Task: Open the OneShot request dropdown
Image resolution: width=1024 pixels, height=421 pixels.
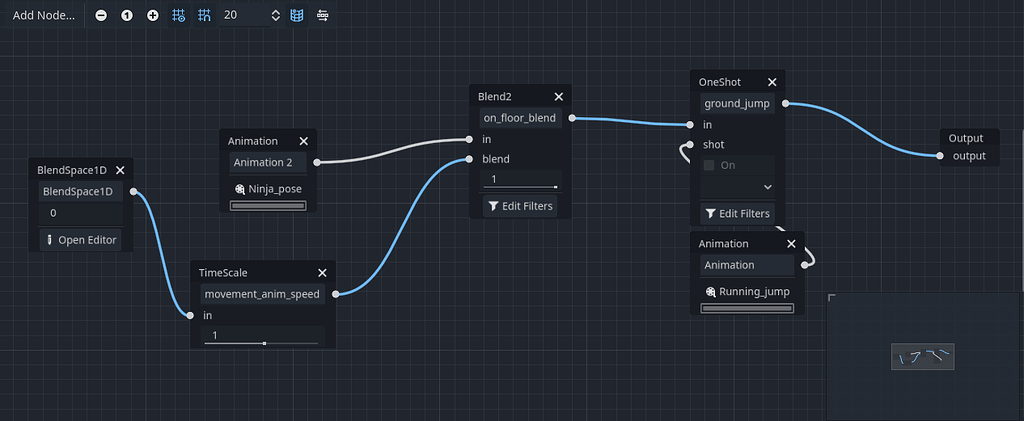Action: (737, 187)
